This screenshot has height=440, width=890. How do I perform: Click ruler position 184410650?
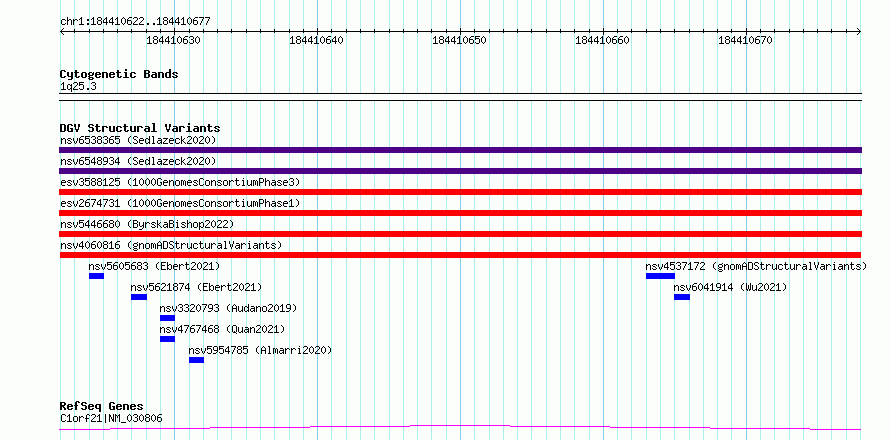tap(460, 40)
